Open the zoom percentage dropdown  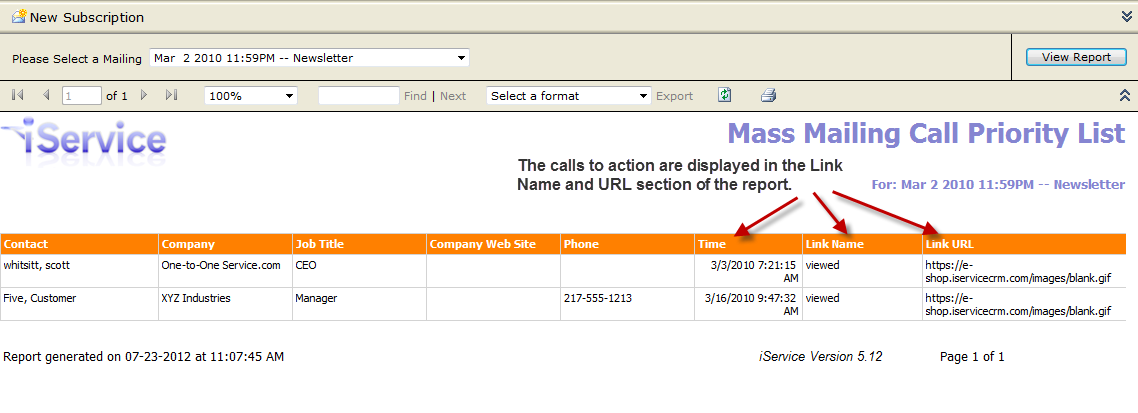point(289,96)
